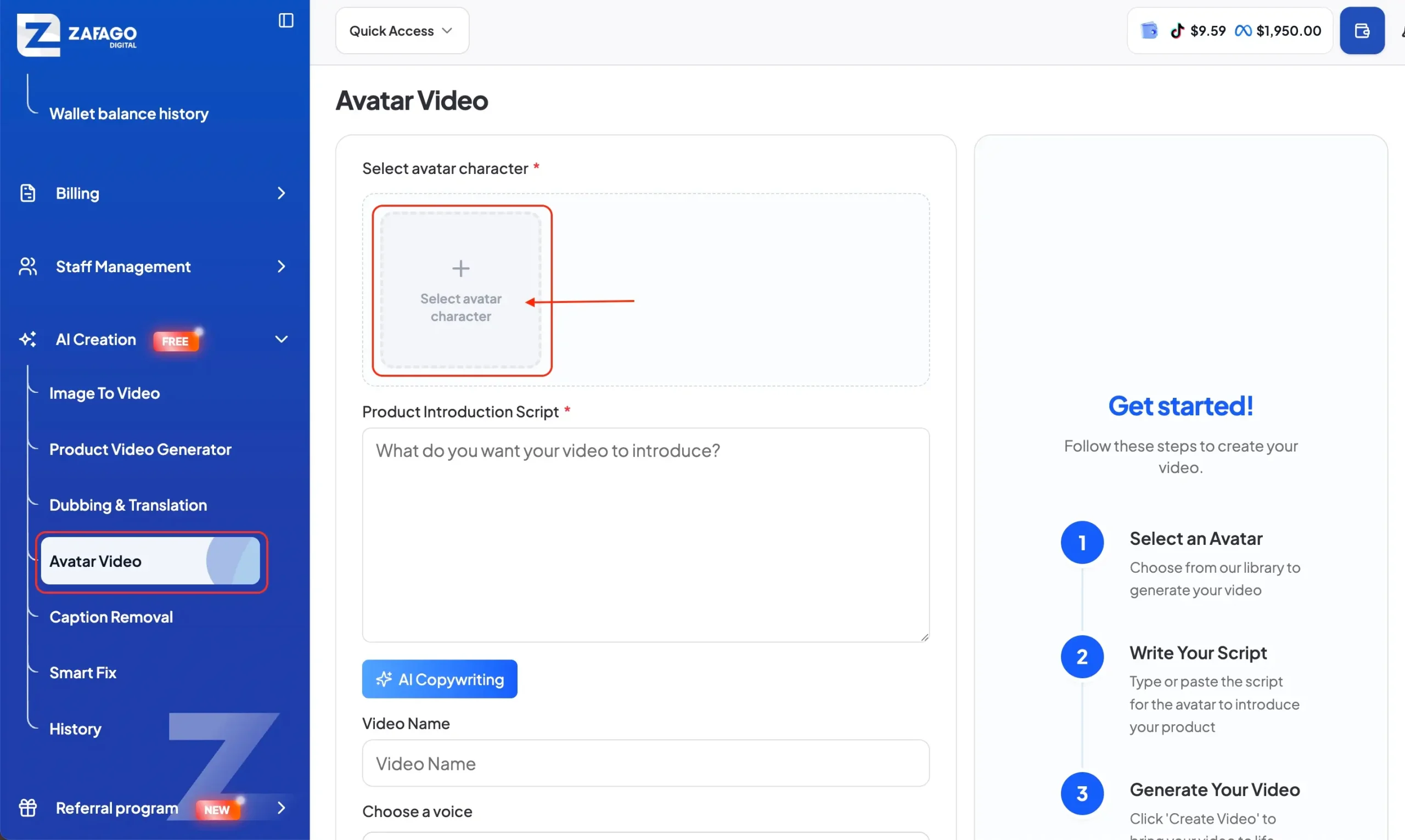
Task: Open AI Creation History
Action: (75, 729)
